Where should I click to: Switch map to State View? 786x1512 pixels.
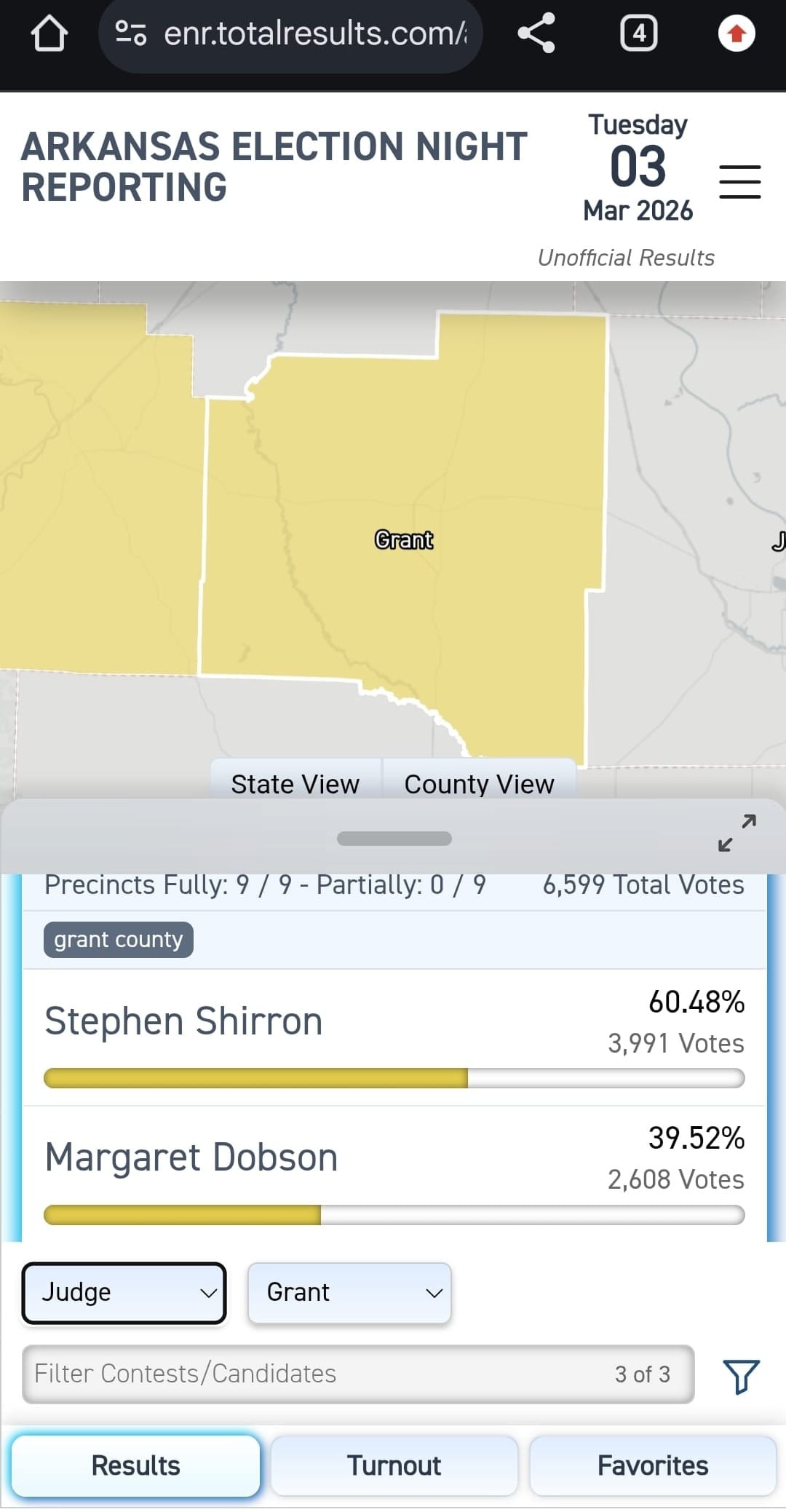click(x=295, y=783)
